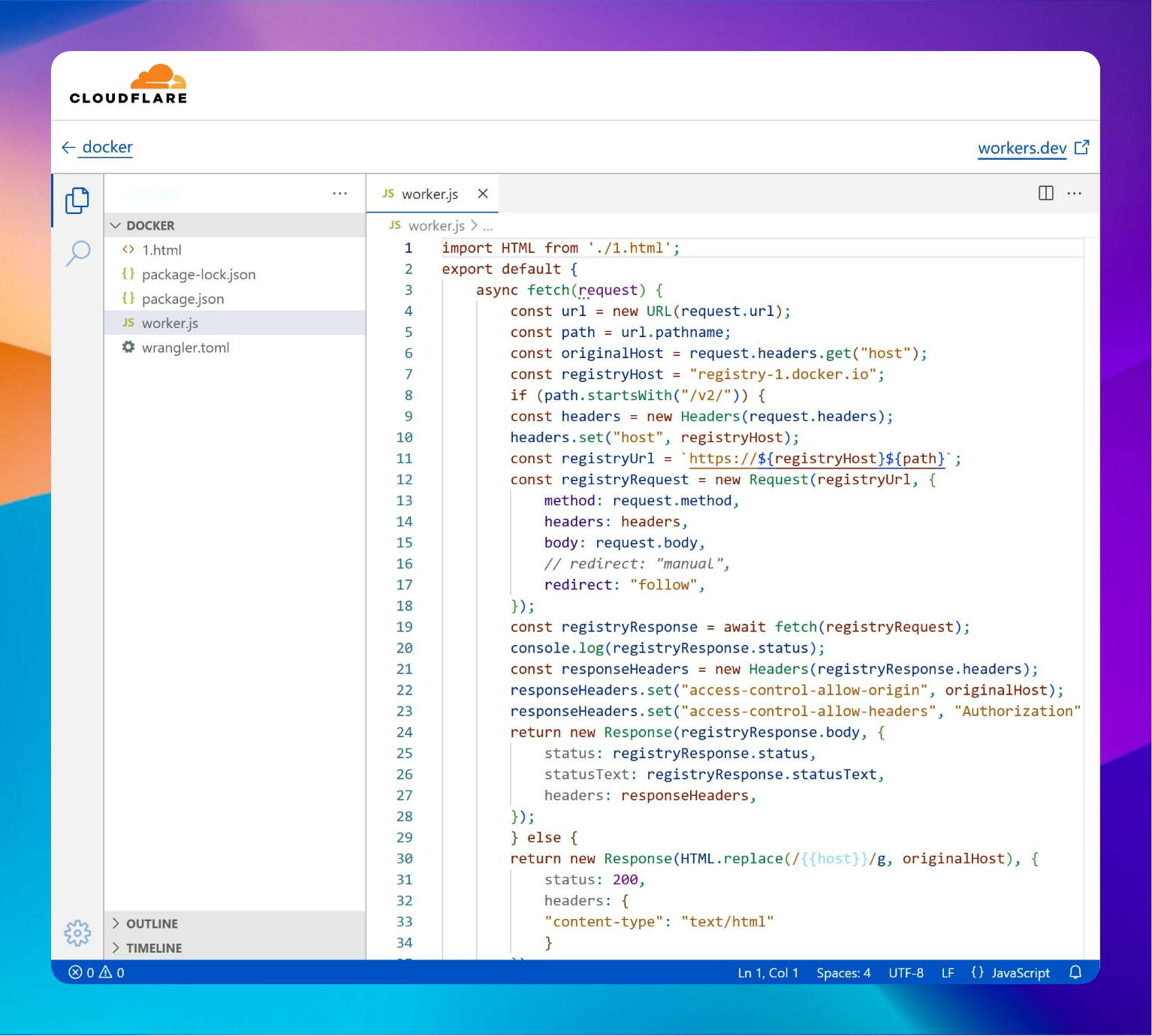Click "export default {" on line 2

click(510, 269)
